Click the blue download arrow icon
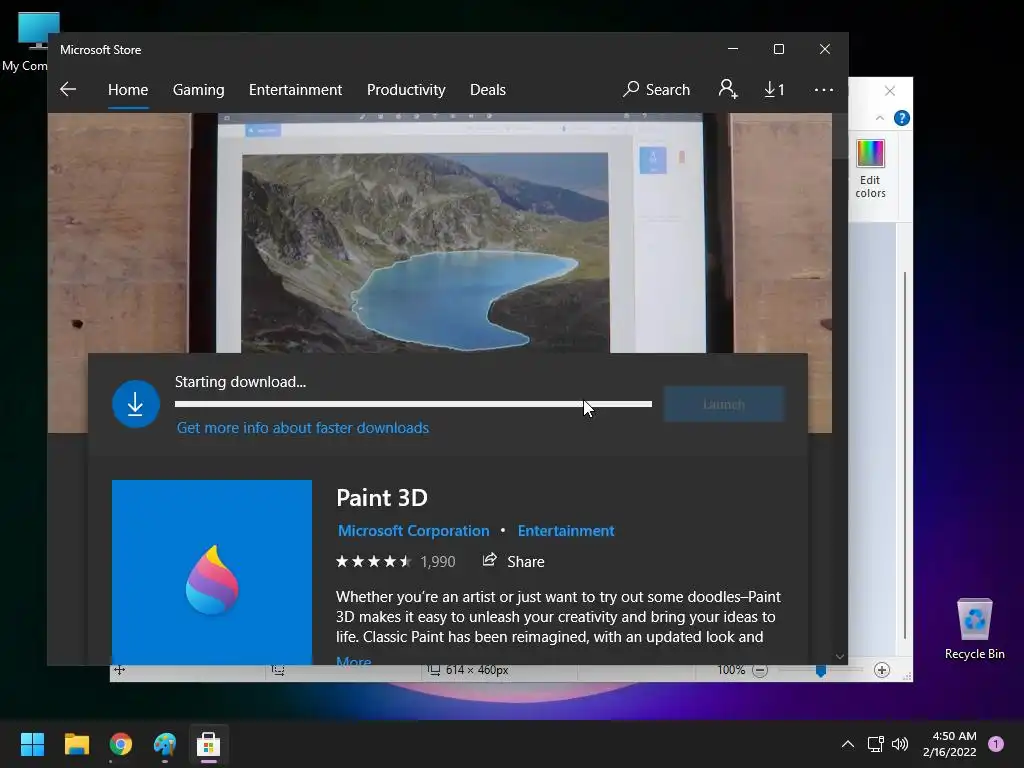This screenshot has width=1024, height=768. click(136, 404)
